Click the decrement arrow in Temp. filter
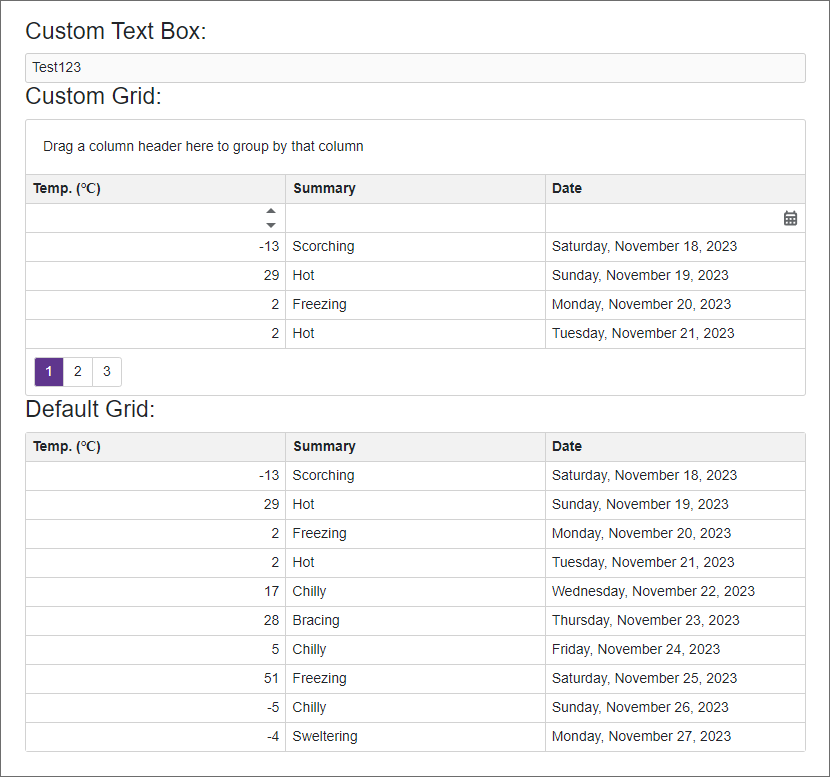 pos(271,225)
